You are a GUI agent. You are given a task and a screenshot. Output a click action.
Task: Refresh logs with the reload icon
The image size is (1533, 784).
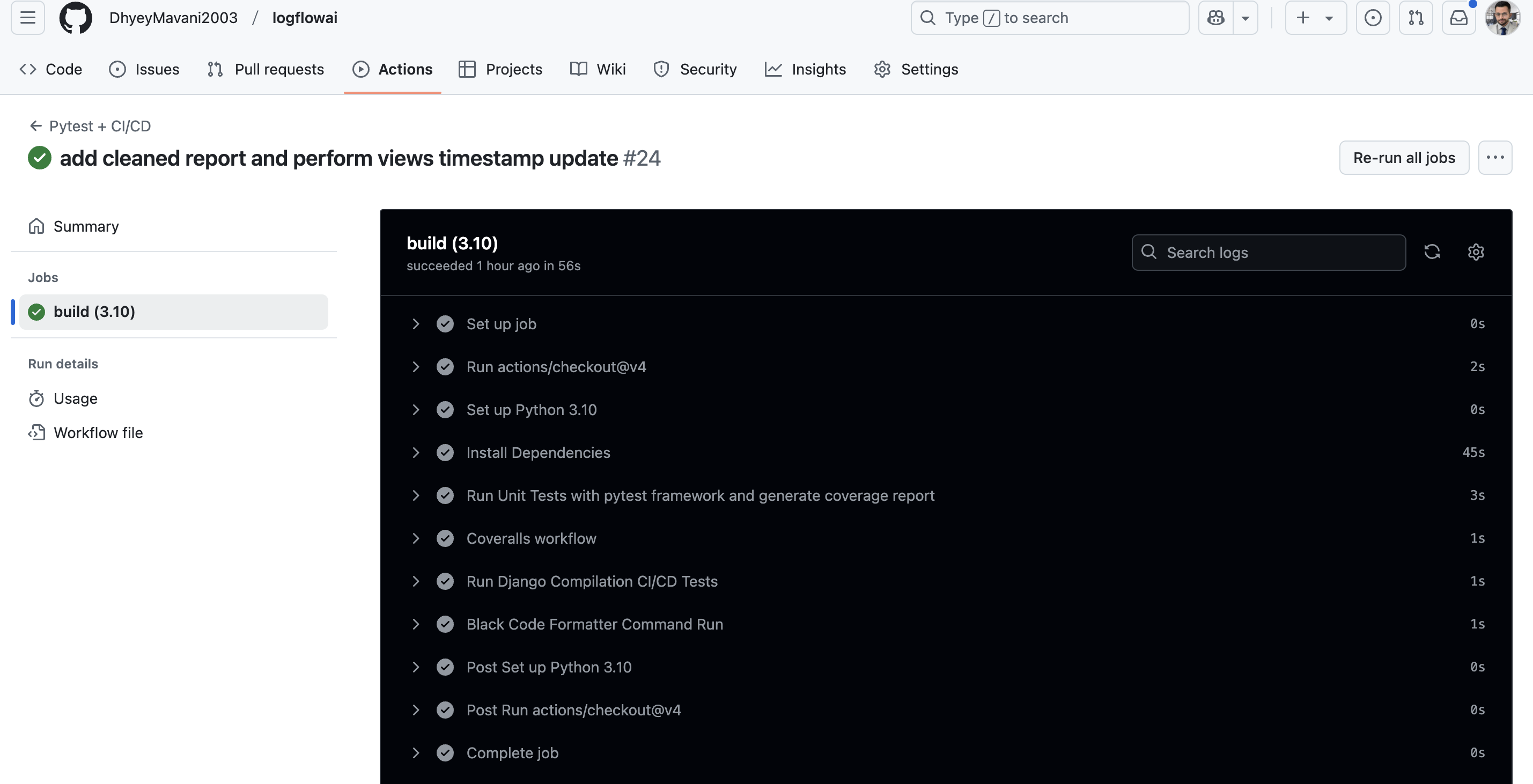click(1432, 252)
